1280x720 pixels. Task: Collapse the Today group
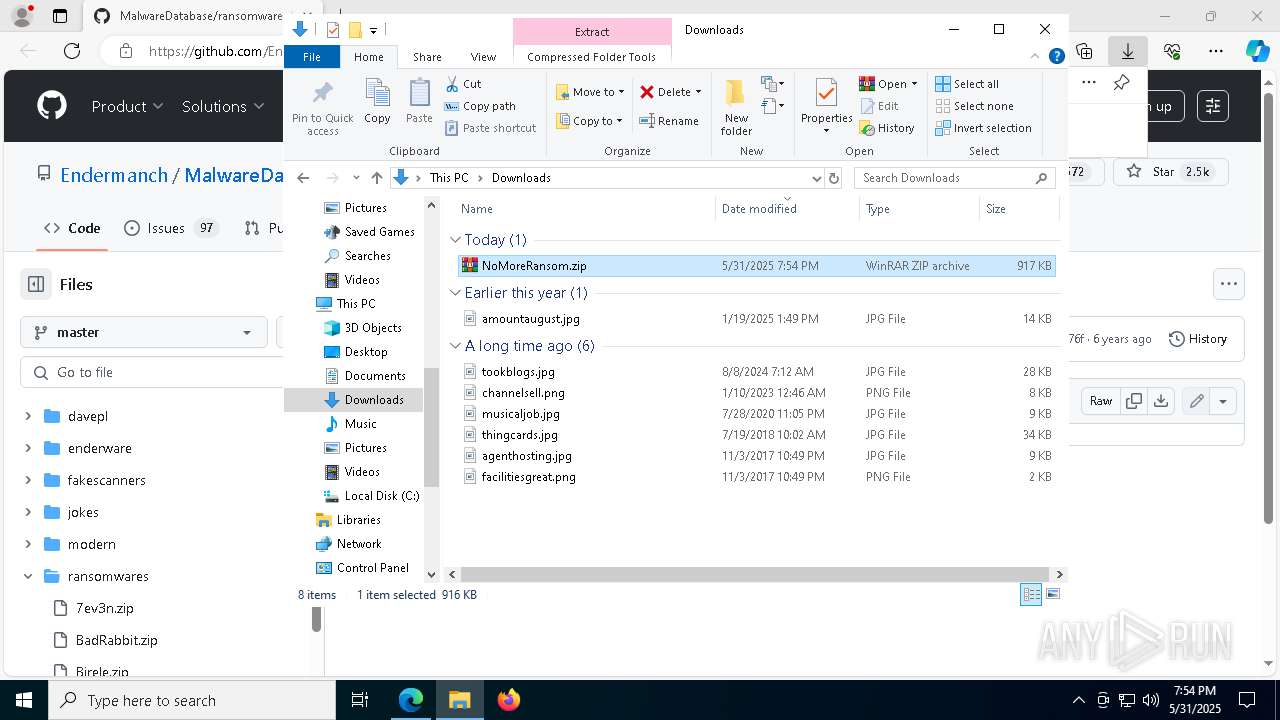coord(456,240)
